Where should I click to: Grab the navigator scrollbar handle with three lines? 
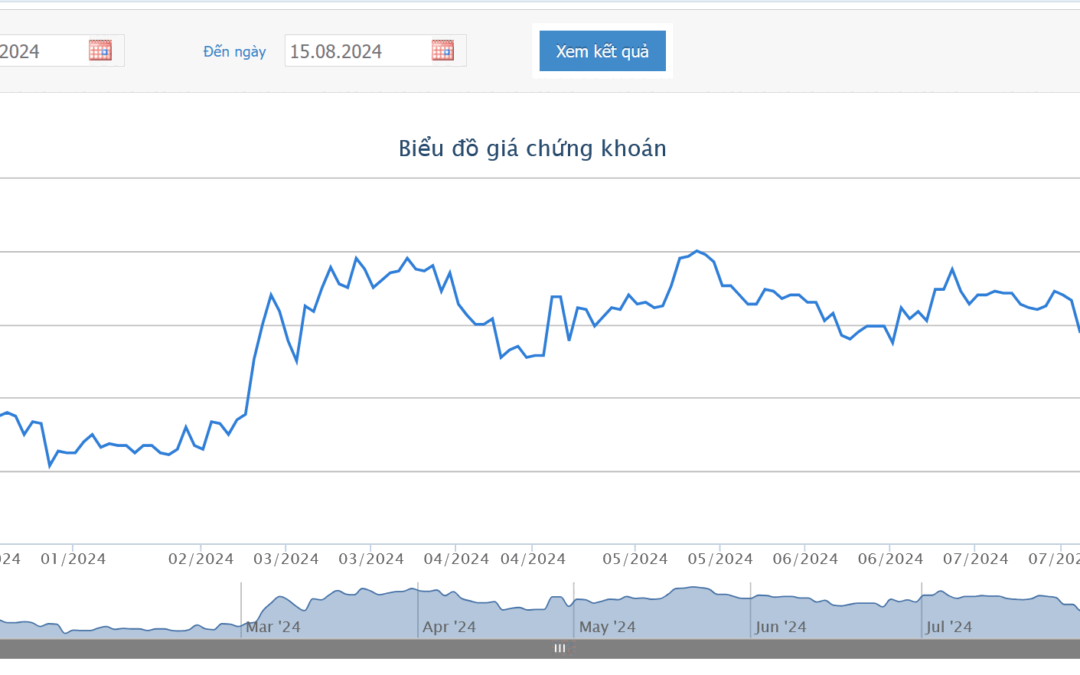pyautogui.click(x=560, y=648)
